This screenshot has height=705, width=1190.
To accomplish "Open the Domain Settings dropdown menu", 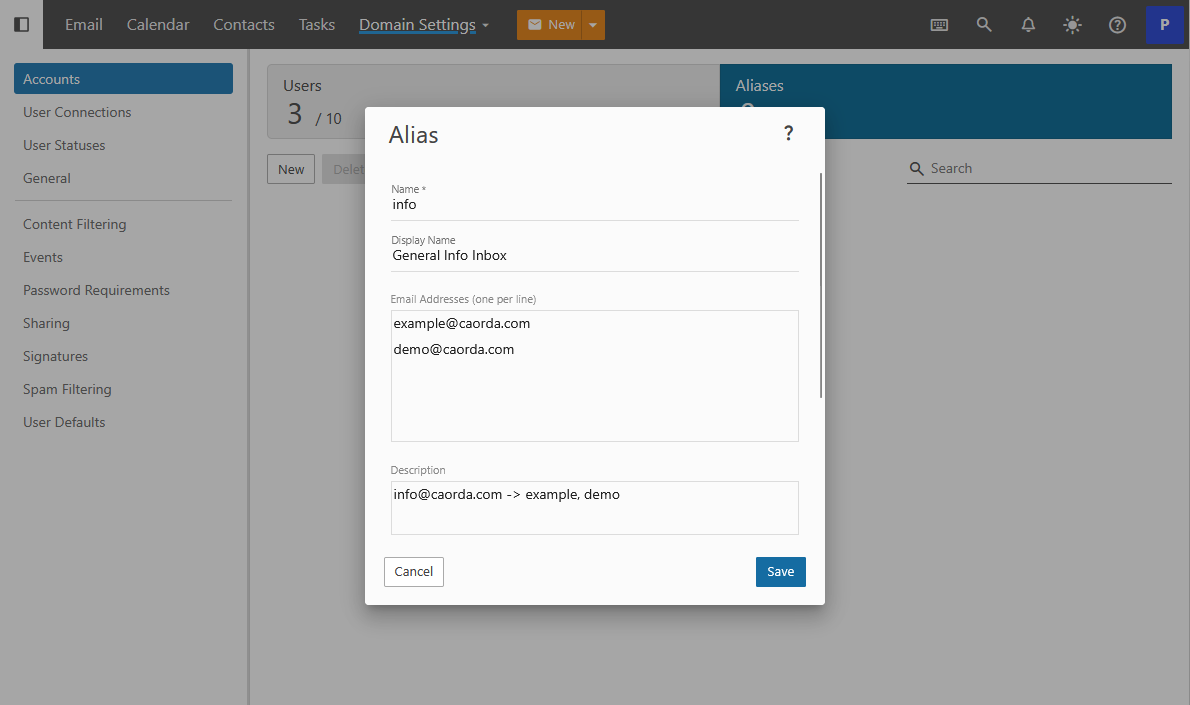I will (424, 25).
